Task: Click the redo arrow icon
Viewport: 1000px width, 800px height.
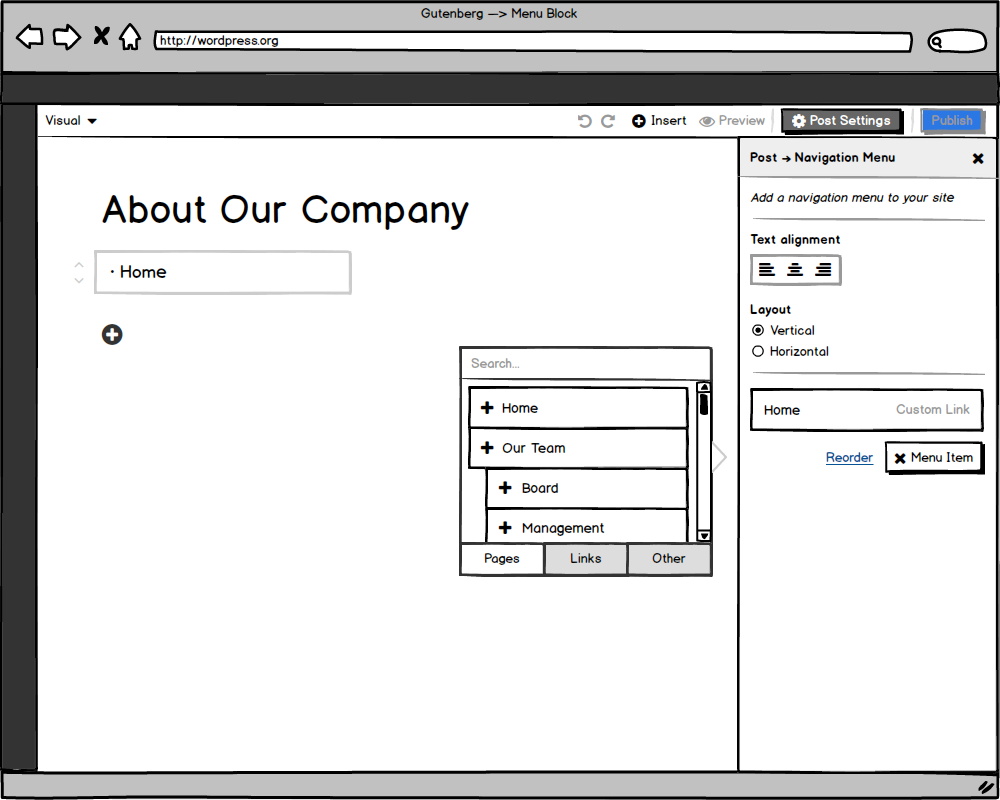Action: point(608,121)
